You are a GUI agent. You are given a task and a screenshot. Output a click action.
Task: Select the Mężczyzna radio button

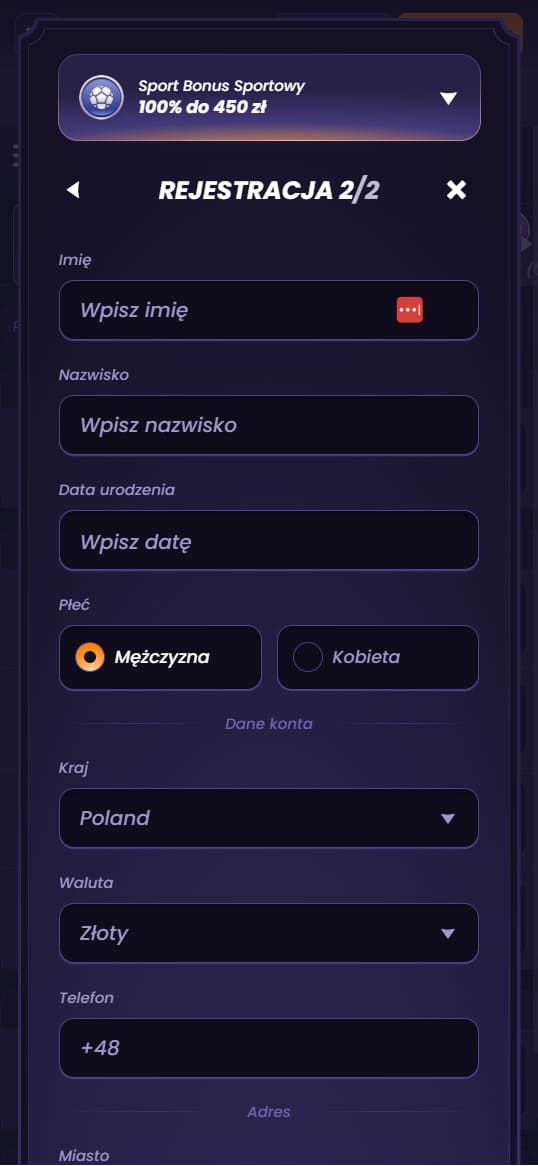[x=90, y=657]
